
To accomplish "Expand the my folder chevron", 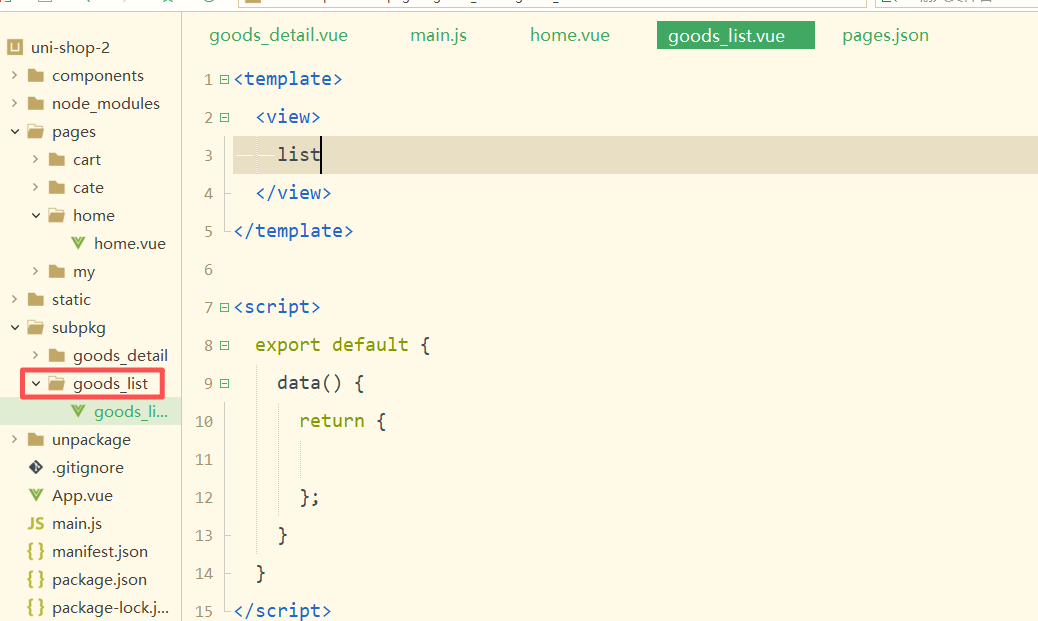I will pyautogui.click(x=36, y=271).
